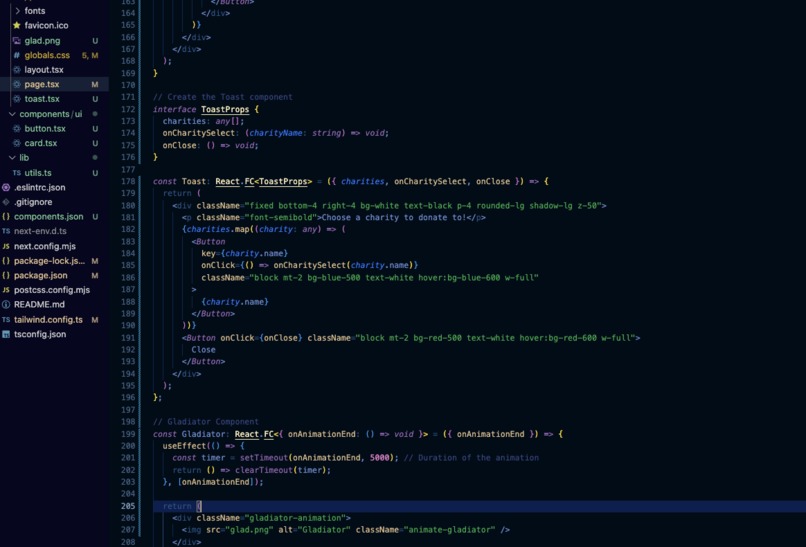The height and width of the screenshot is (547, 806).
Task: Open package.json file
Action: (x=41, y=275)
